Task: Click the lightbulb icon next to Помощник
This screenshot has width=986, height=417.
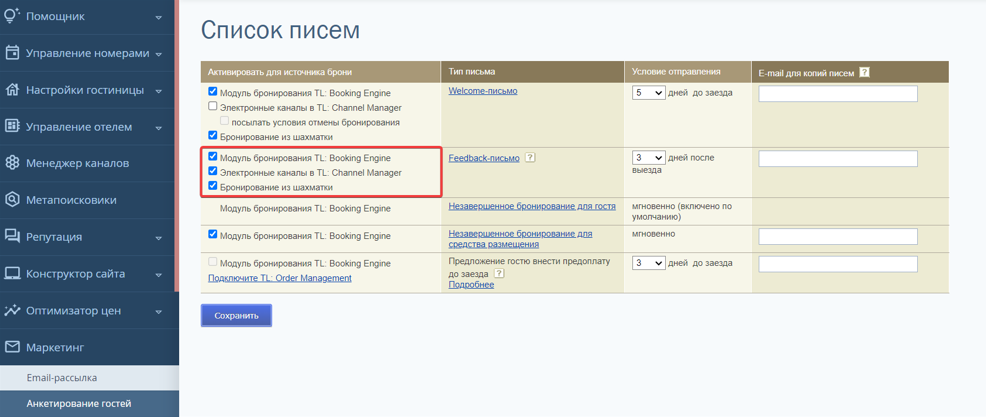Action: point(13,16)
